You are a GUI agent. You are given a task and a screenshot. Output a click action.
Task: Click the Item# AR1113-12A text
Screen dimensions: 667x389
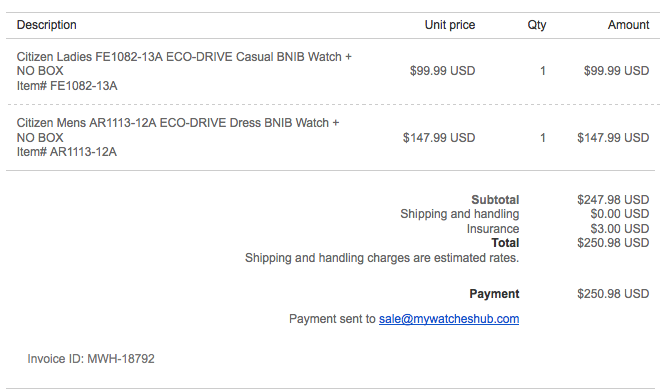(66, 152)
